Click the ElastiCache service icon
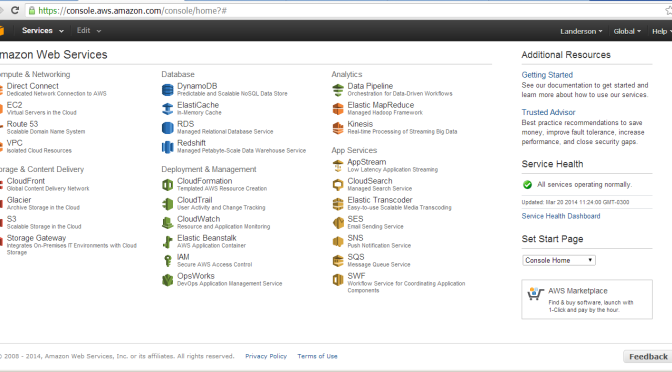This screenshot has width=672, height=372. pyautogui.click(x=168, y=109)
